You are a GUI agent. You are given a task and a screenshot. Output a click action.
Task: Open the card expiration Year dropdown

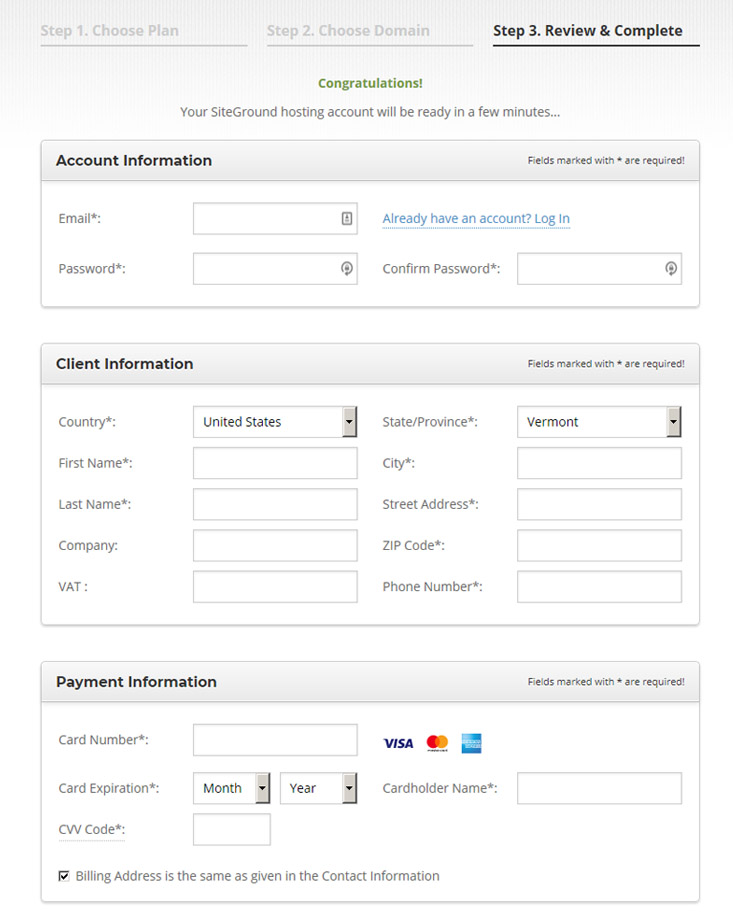coord(319,788)
